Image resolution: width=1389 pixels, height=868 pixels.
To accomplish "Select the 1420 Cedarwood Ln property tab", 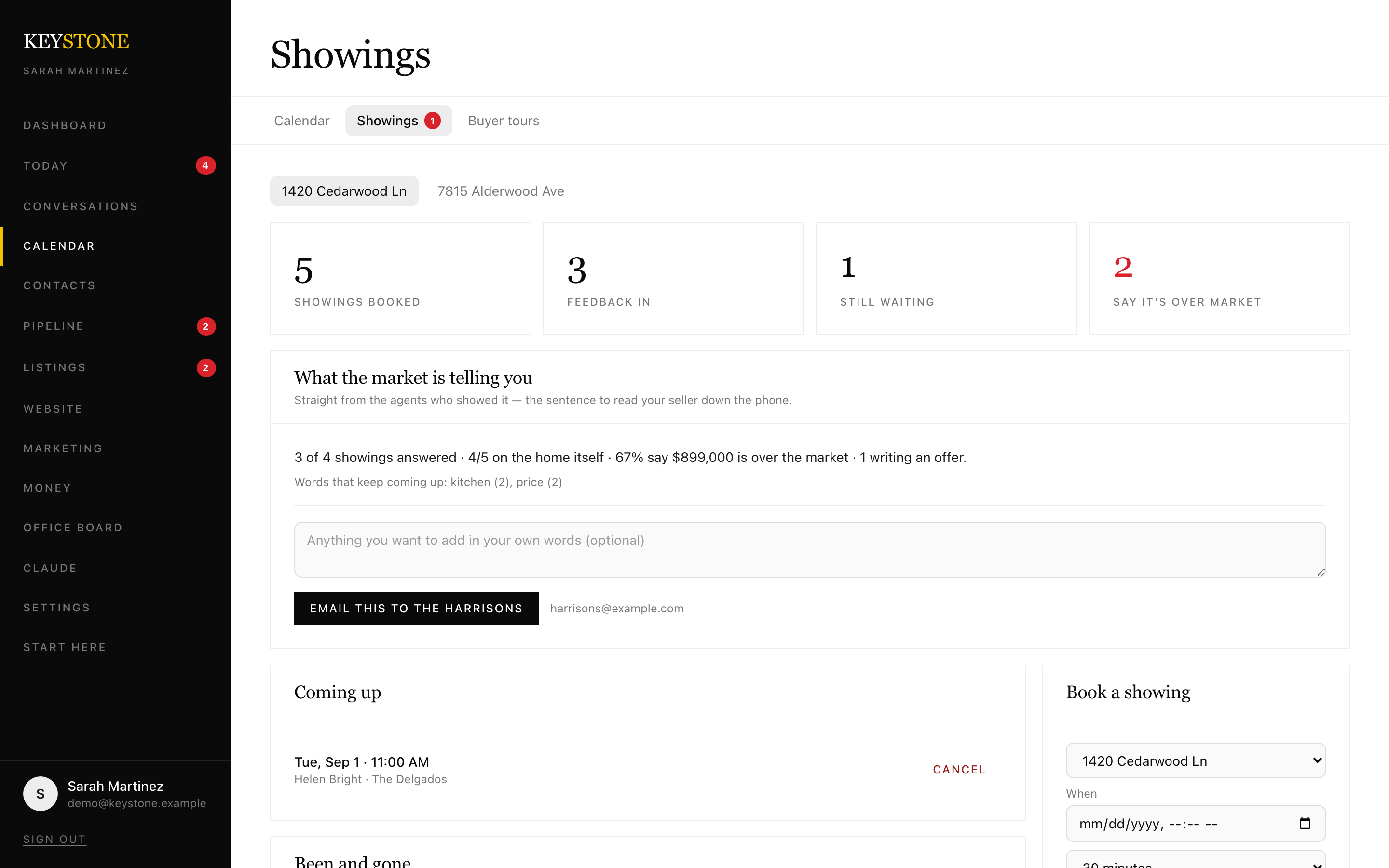I will [344, 191].
